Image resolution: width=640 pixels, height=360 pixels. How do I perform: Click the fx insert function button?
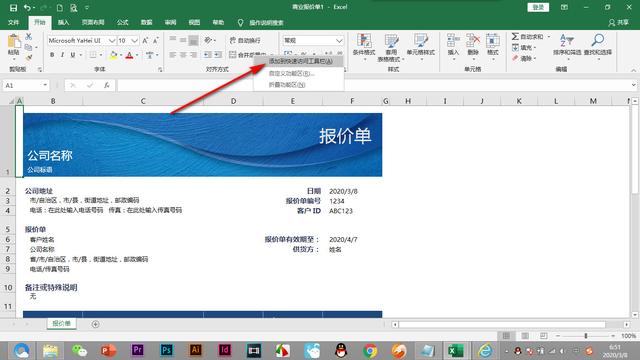point(107,85)
